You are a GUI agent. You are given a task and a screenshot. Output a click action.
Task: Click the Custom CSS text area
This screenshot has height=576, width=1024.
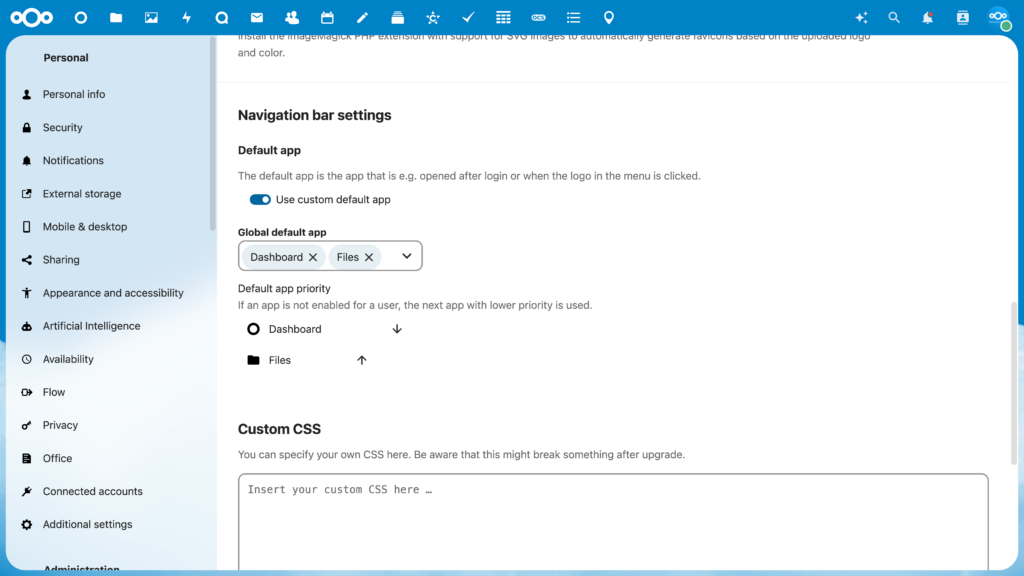point(612,520)
